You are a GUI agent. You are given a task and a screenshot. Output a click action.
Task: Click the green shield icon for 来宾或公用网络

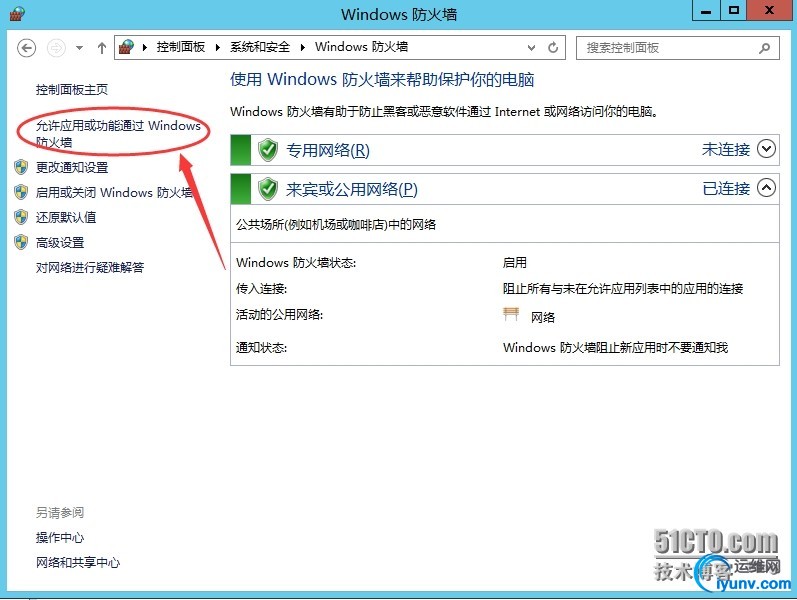[268, 189]
